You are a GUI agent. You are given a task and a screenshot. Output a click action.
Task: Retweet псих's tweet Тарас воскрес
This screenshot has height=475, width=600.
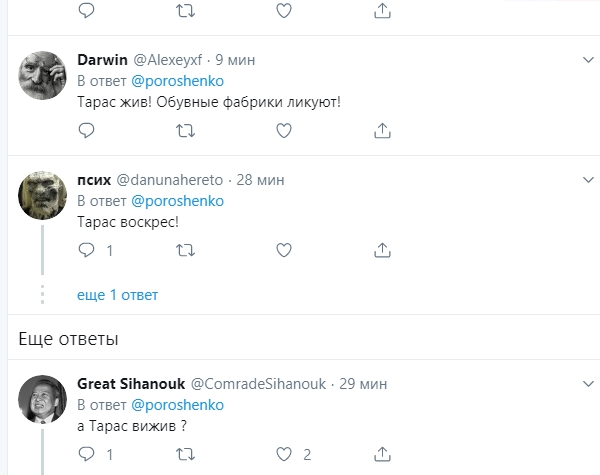[x=185, y=249]
